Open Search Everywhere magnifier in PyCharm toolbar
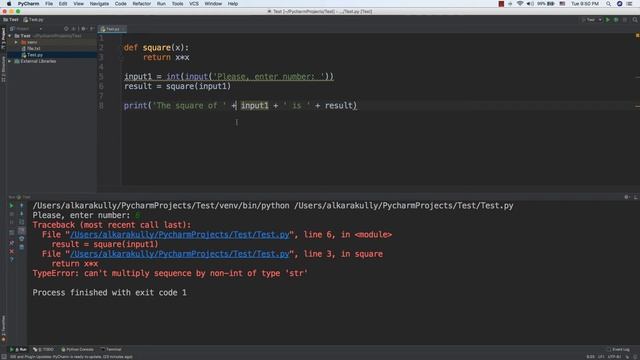640x360 pixels. coord(635,20)
